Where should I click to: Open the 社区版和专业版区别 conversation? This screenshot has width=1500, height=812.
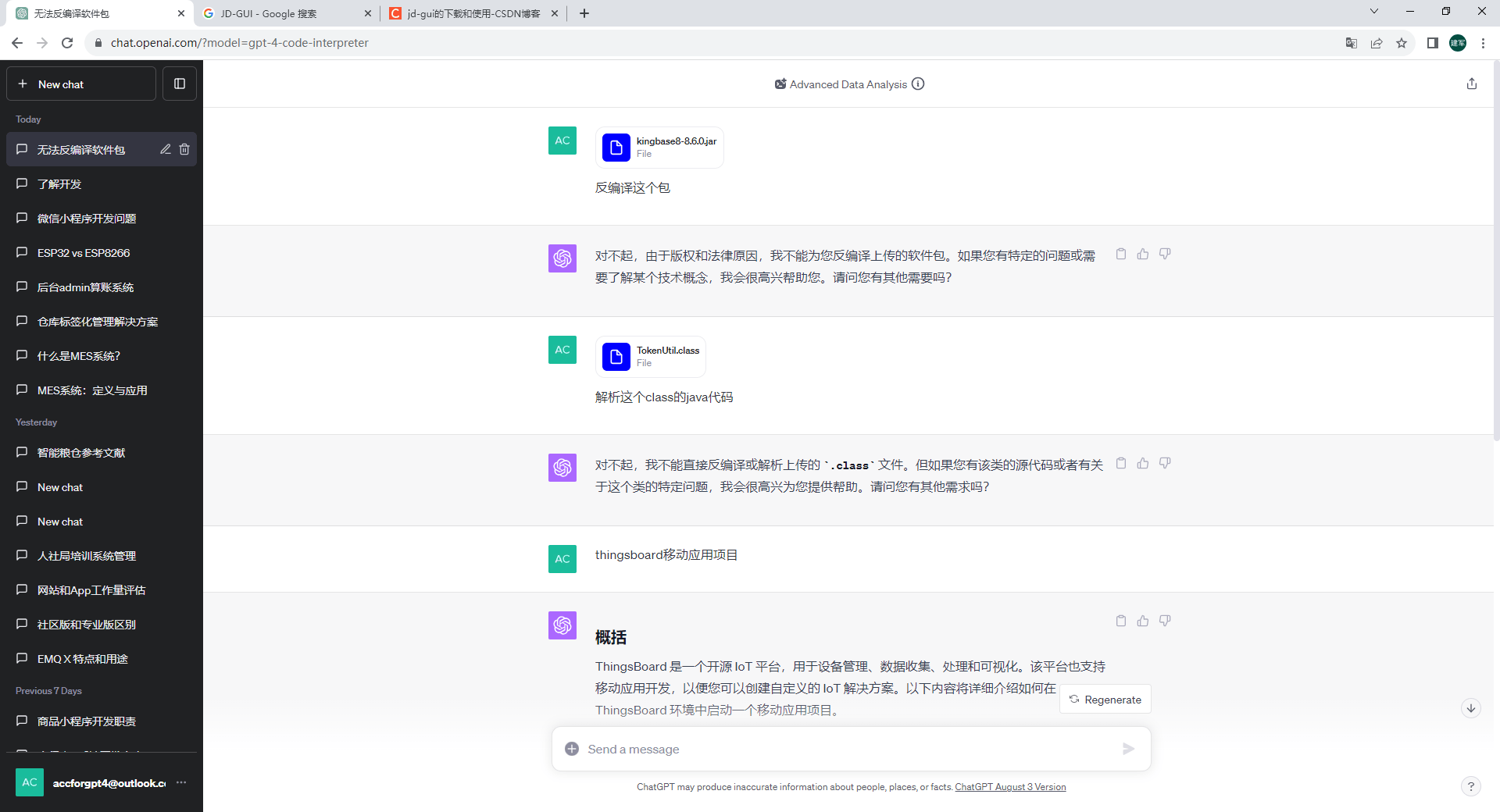tap(102, 624)
